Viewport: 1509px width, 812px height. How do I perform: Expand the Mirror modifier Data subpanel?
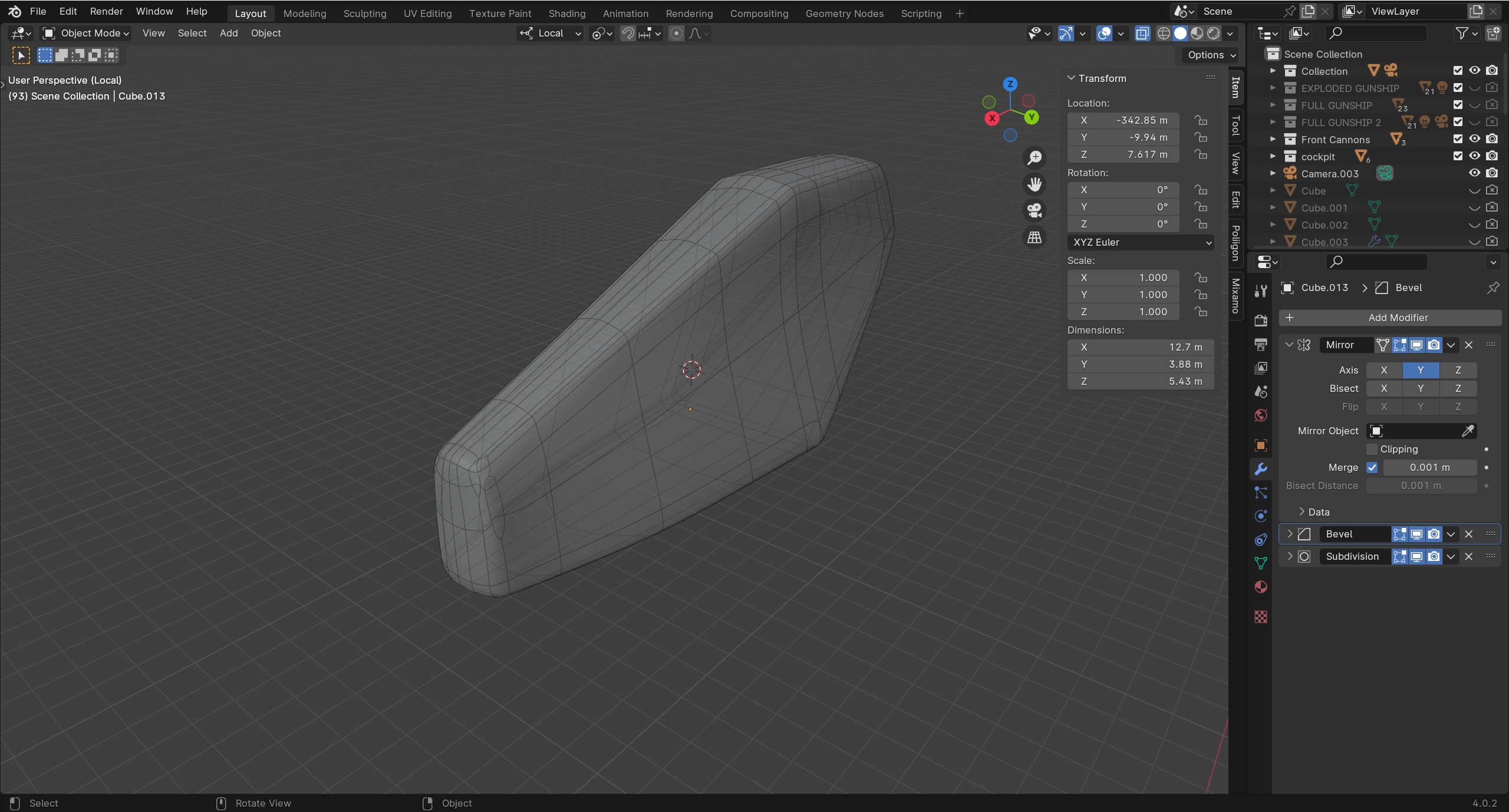click(1302, 512)
